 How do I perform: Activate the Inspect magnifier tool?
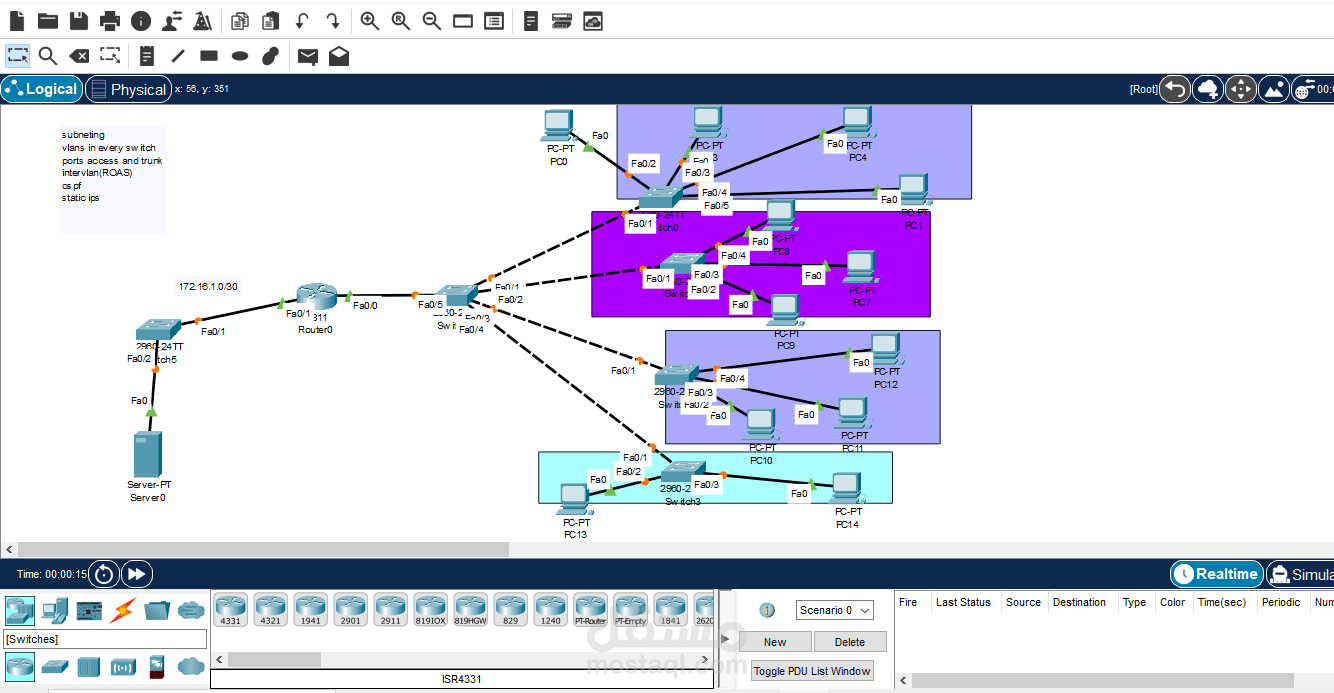pos(48,56)
